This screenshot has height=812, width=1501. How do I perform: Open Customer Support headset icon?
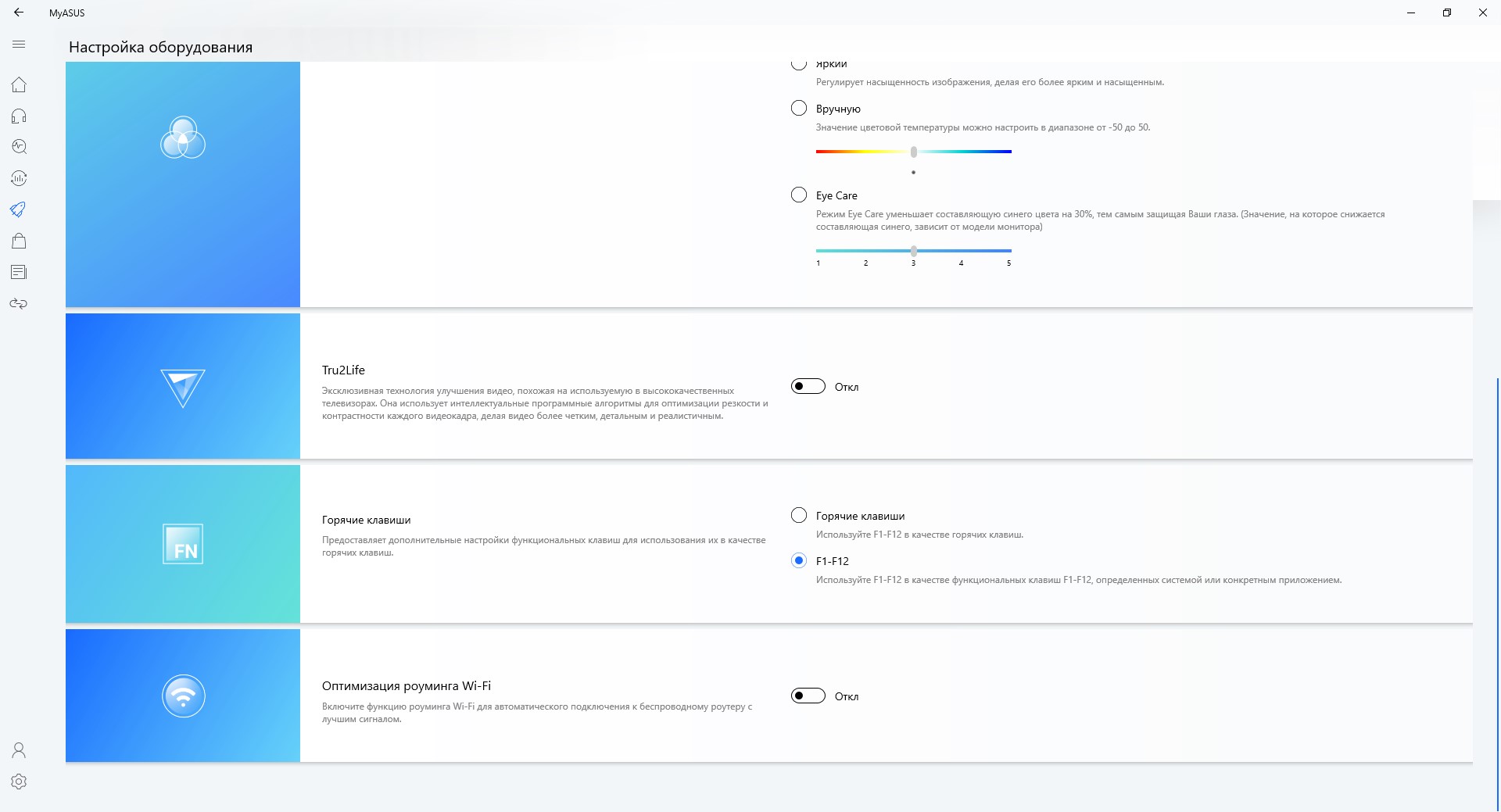(19, 116)
